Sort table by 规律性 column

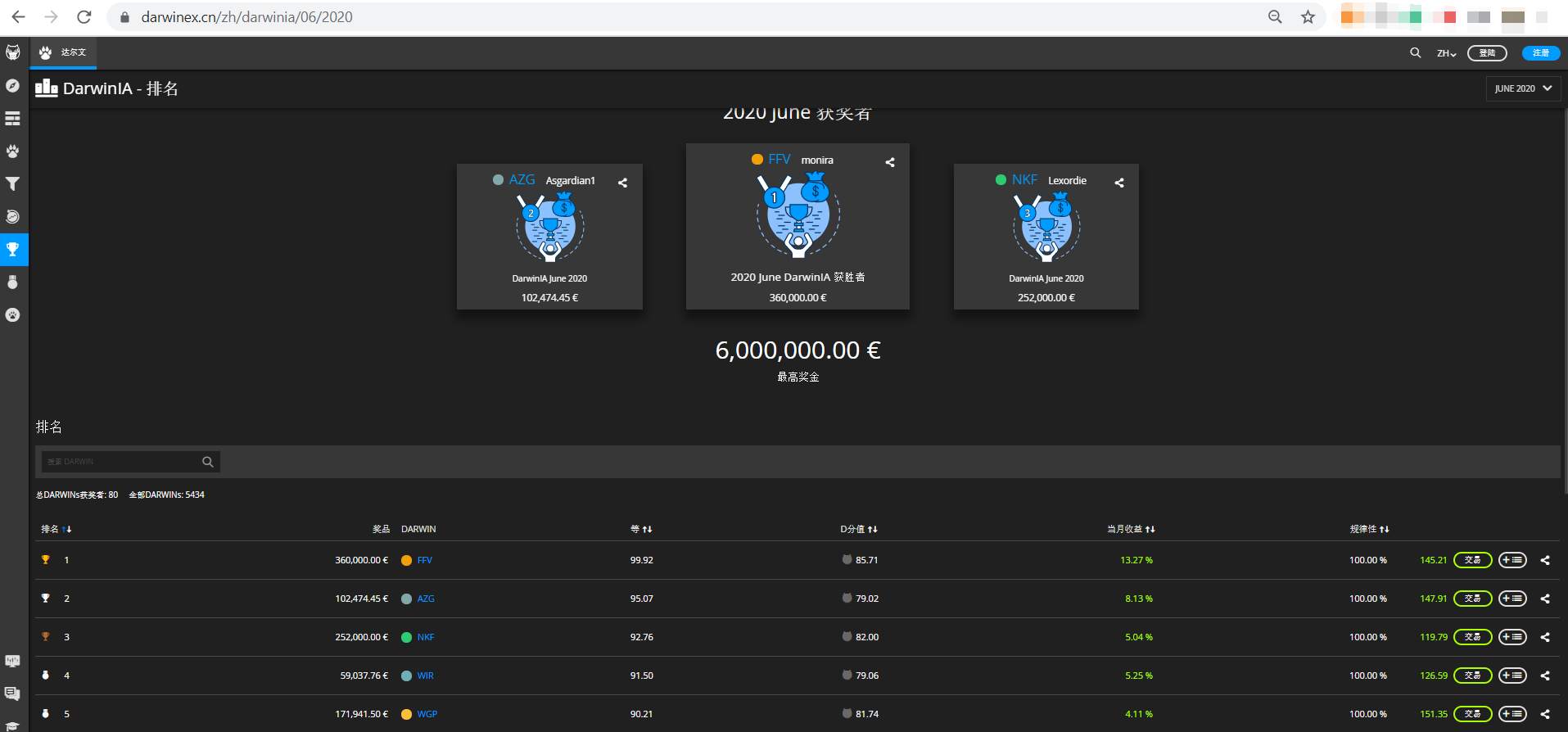[x=1369, y=529]
